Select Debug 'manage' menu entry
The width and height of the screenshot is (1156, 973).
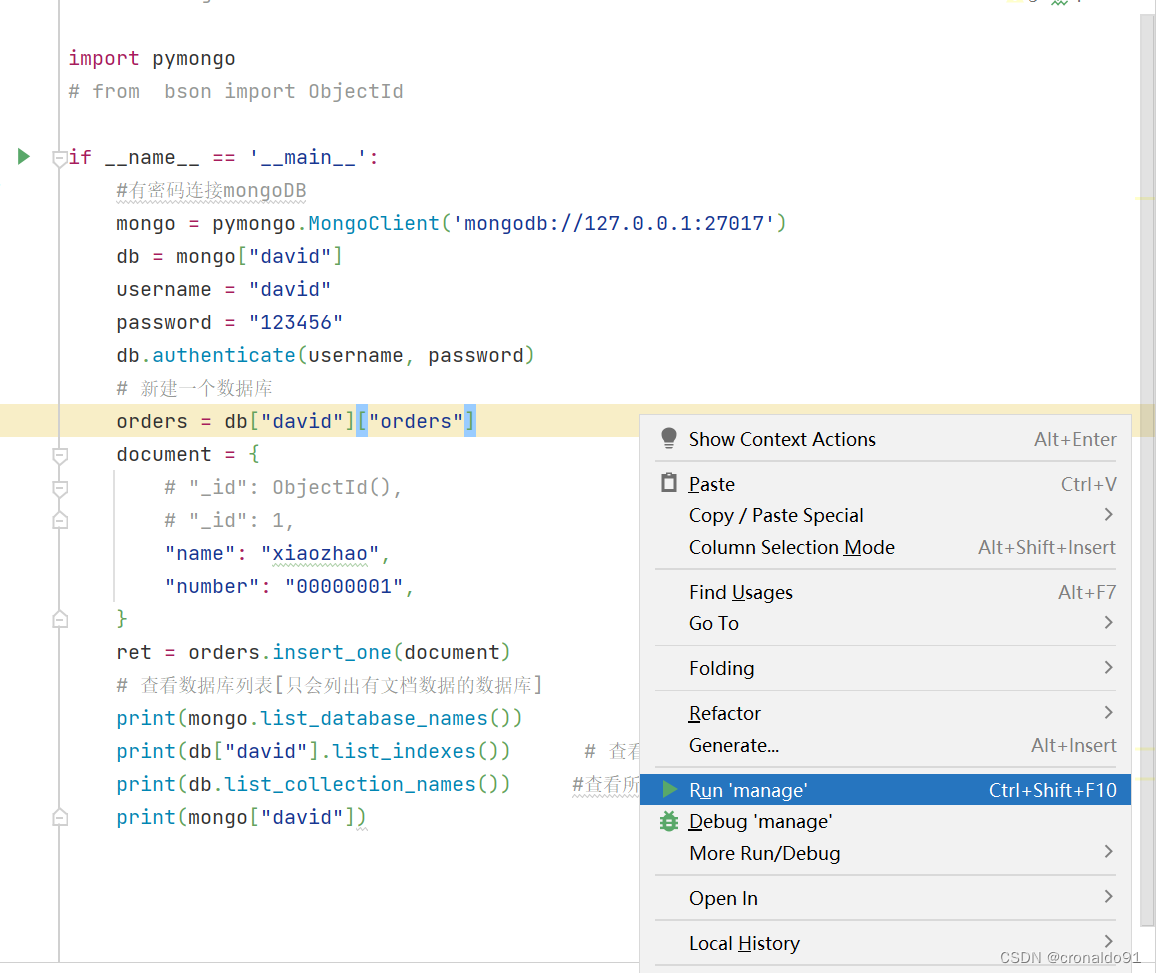click(885, 821)
